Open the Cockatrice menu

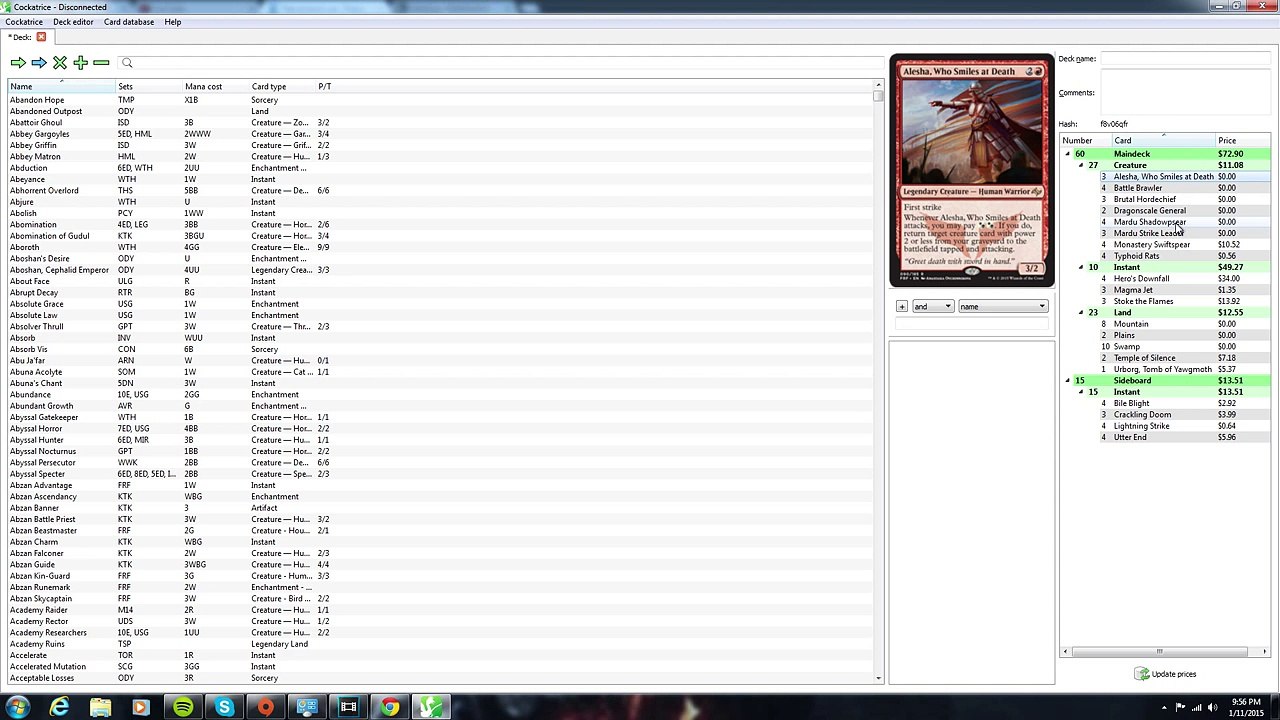point(24,22)
